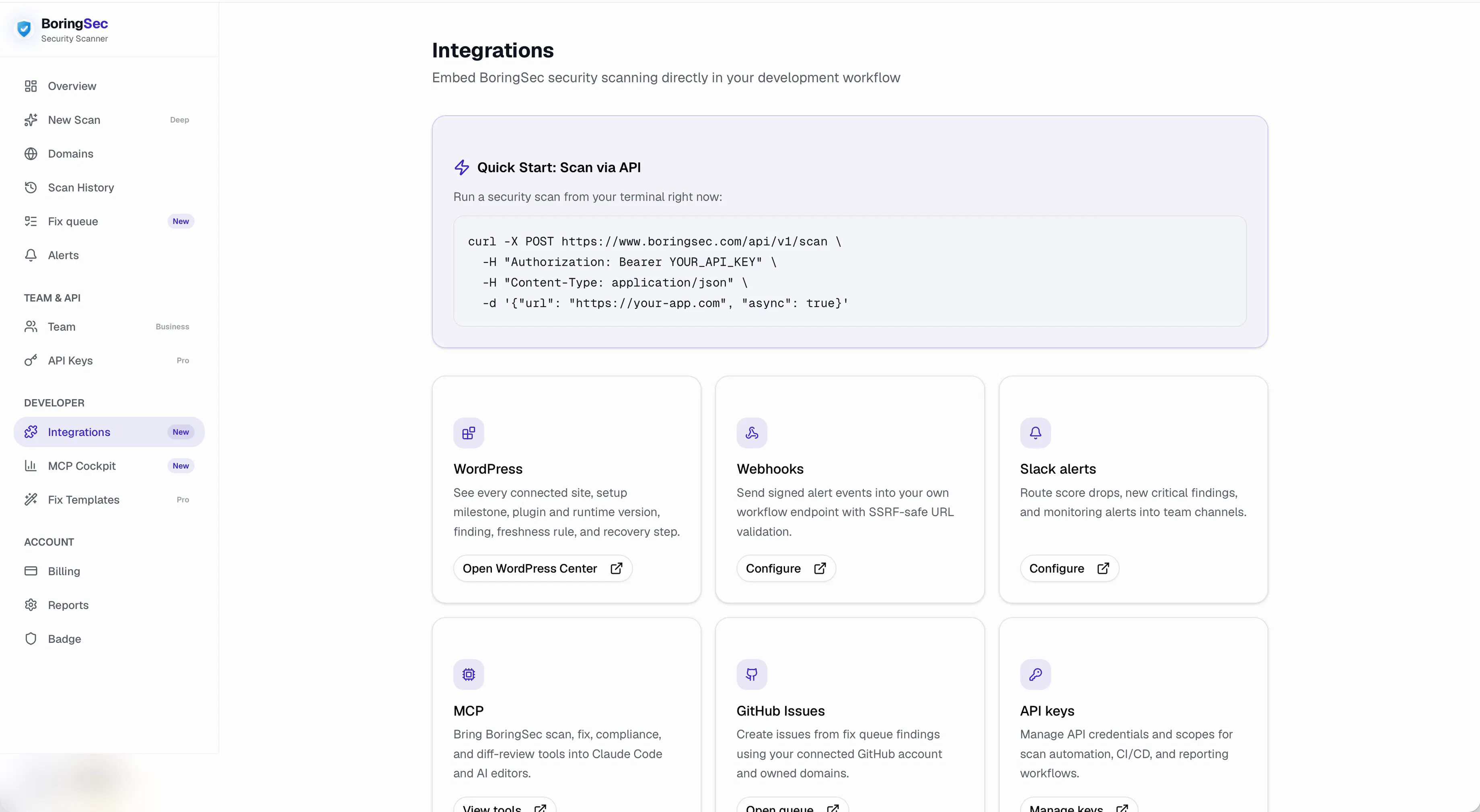This screenshot has width=1480, height=812.
Task: Open the Billing section
Action: (x=109, y=571)
